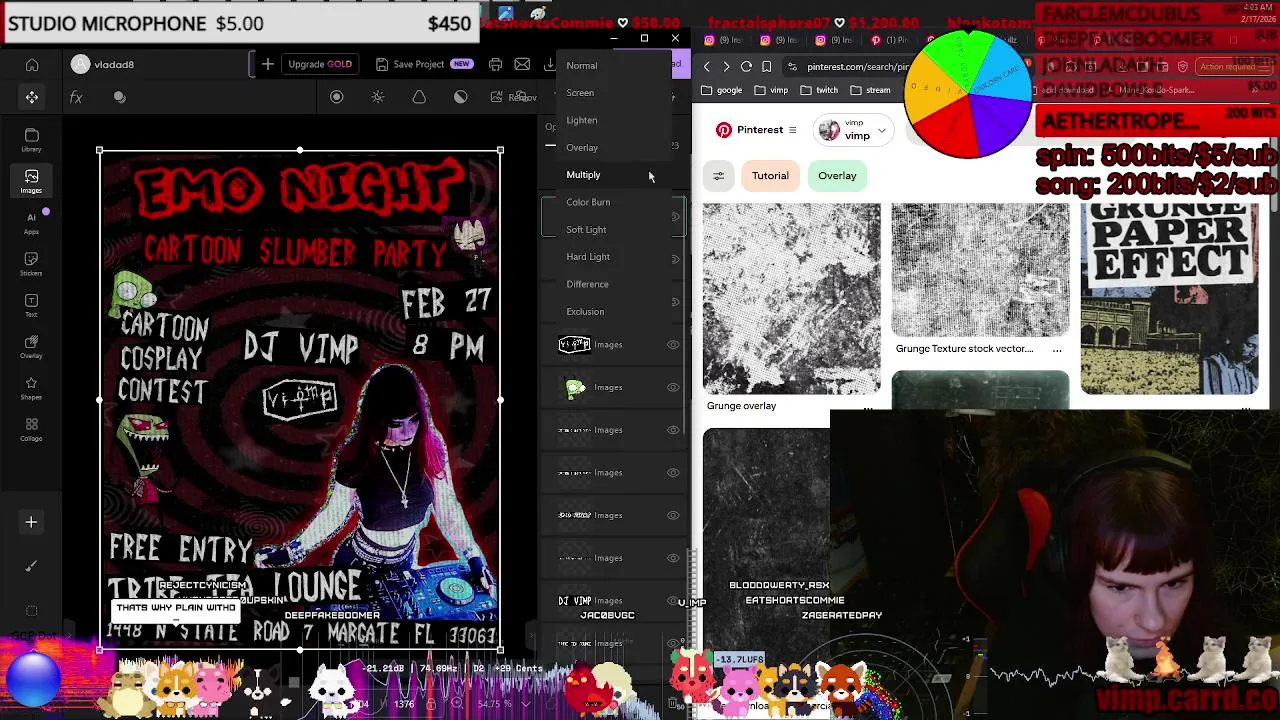Open the Images panel in the sidebar
This screenshot has height=720, width=1280.
[x=32, y=181]
